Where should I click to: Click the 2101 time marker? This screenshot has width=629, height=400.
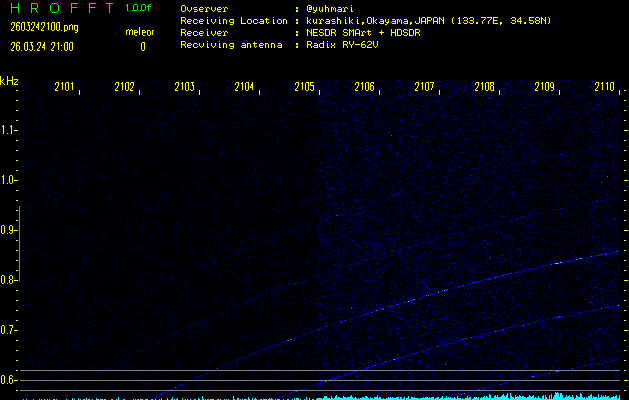(64, 87)
